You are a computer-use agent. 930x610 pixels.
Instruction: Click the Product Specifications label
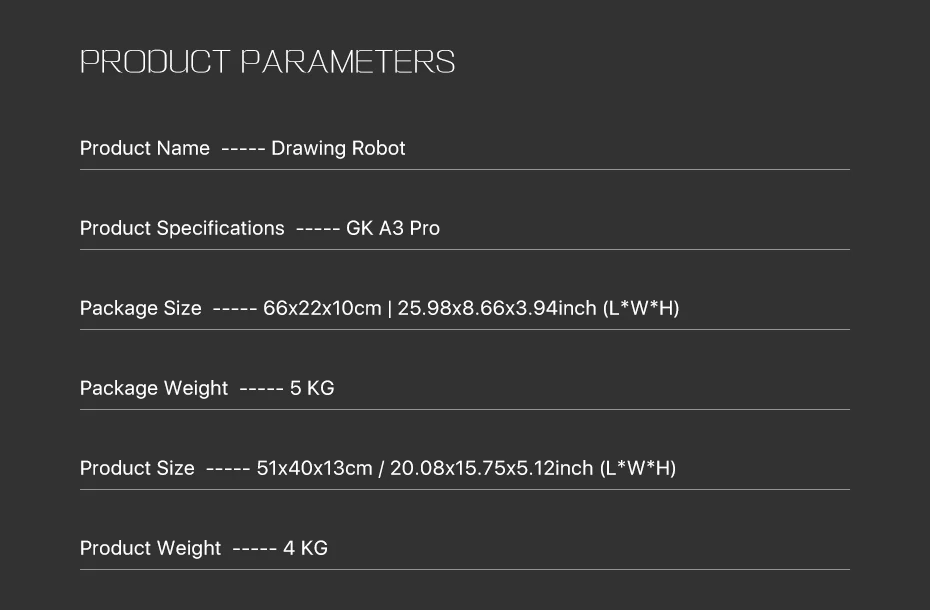click(x=182, y=228)
